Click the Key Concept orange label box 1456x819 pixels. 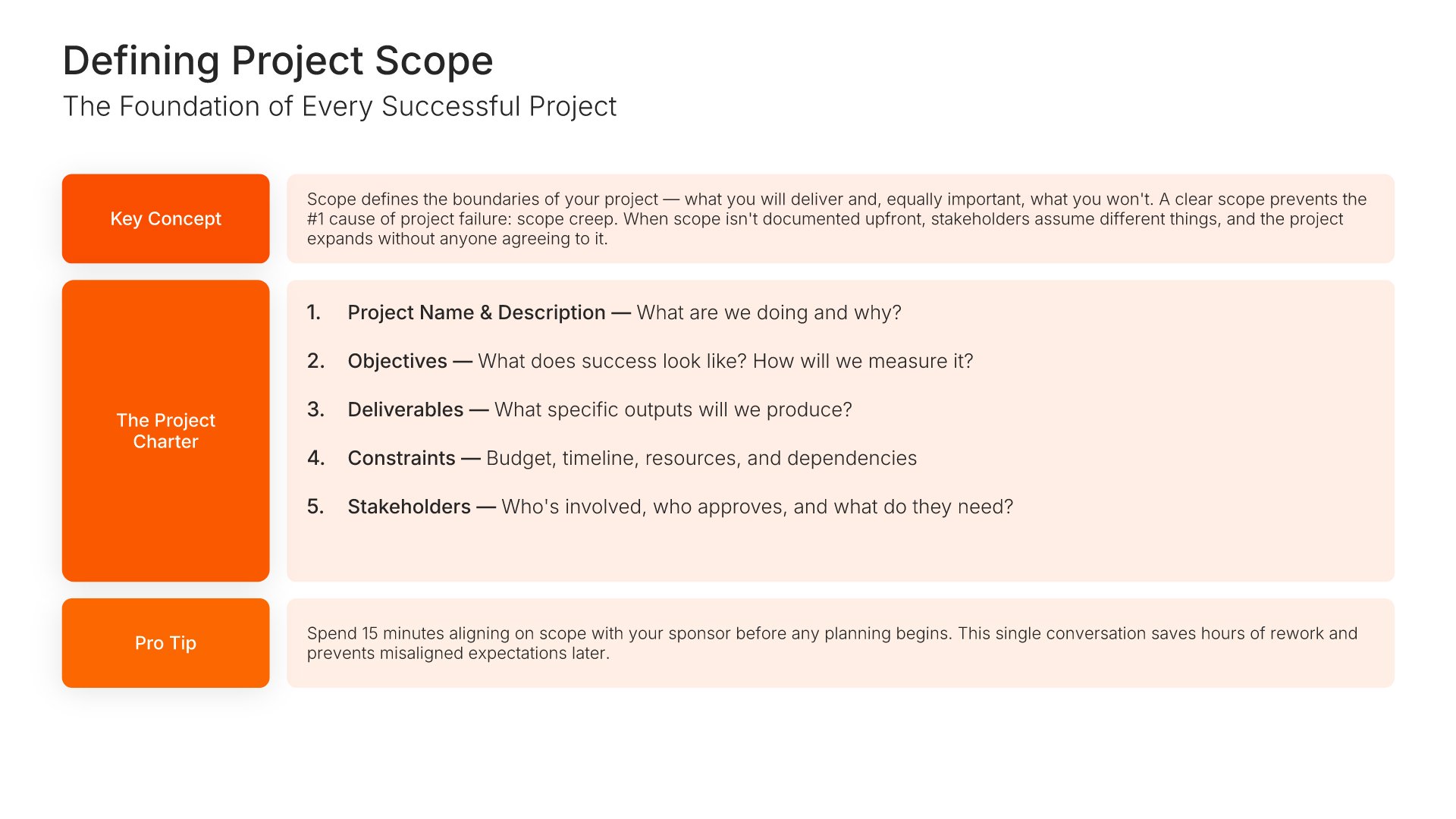click(165, 218)
